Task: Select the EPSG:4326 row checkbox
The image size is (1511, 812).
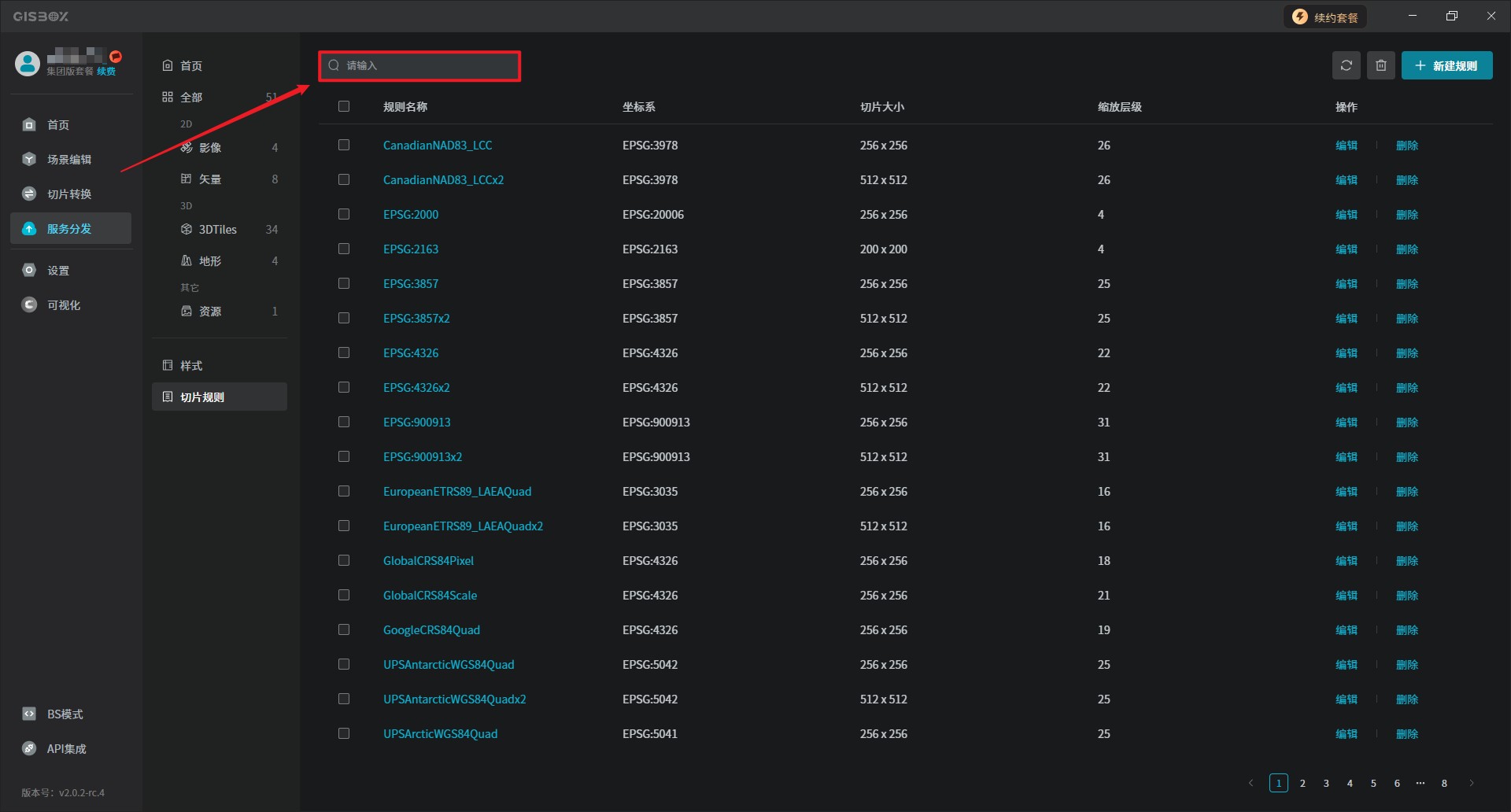Action: [344, 352]
